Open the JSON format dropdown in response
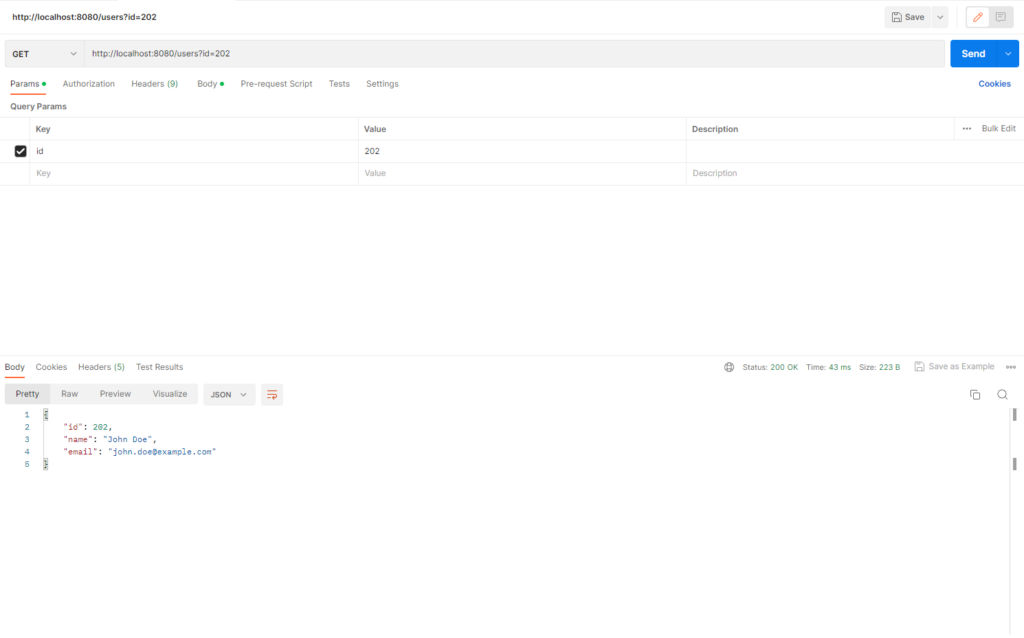The height and width of the screenshot is (638, 1024). click(x=228, y=394)
